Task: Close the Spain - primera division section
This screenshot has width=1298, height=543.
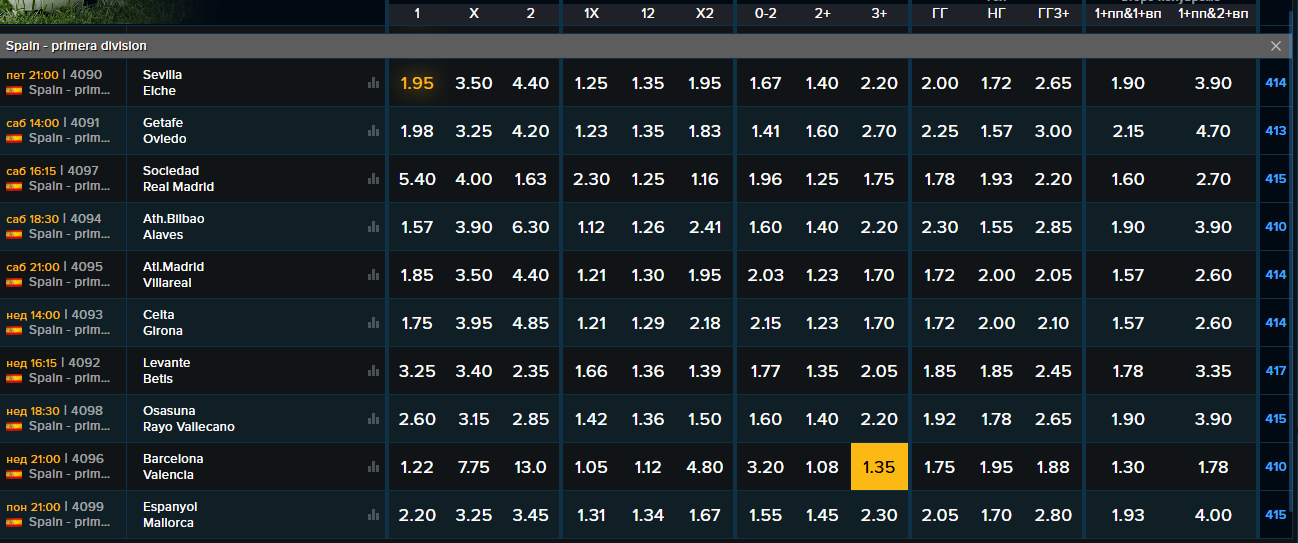Action: tap(1276, 46)
